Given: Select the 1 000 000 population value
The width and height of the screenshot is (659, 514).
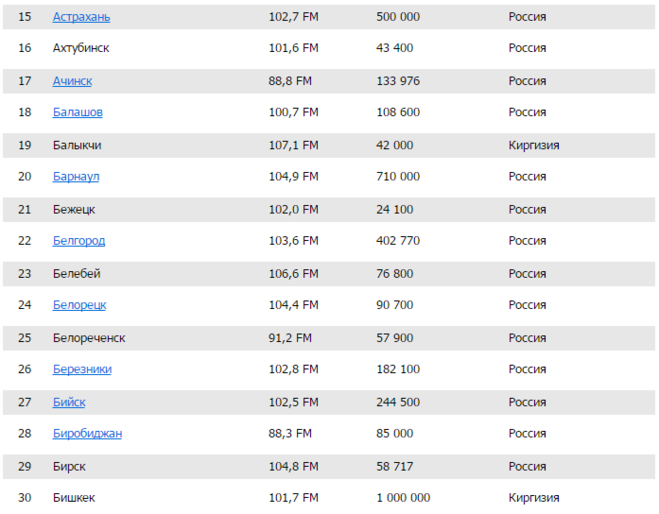Looking at the screenshot, I should point(403,498).
